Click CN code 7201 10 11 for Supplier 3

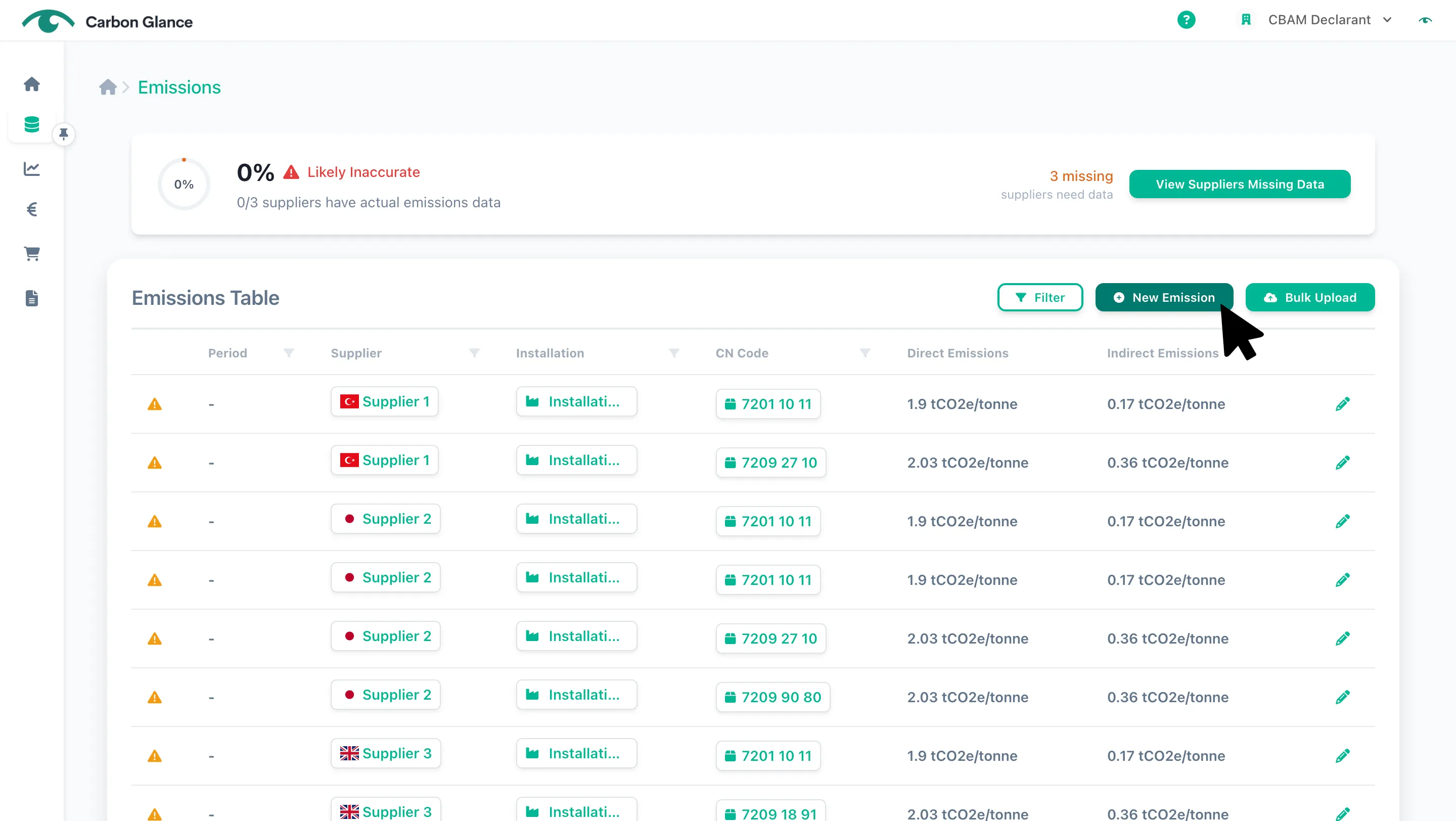768,756
